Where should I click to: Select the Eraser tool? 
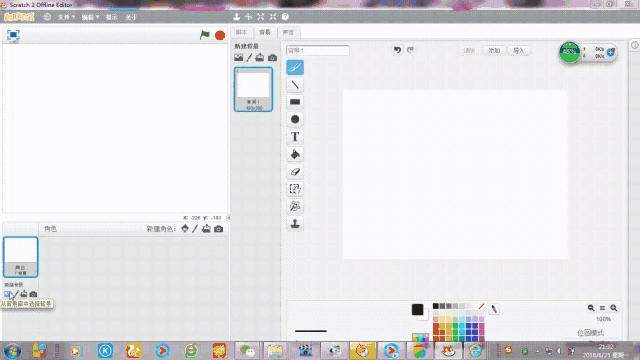click(295, 171)
